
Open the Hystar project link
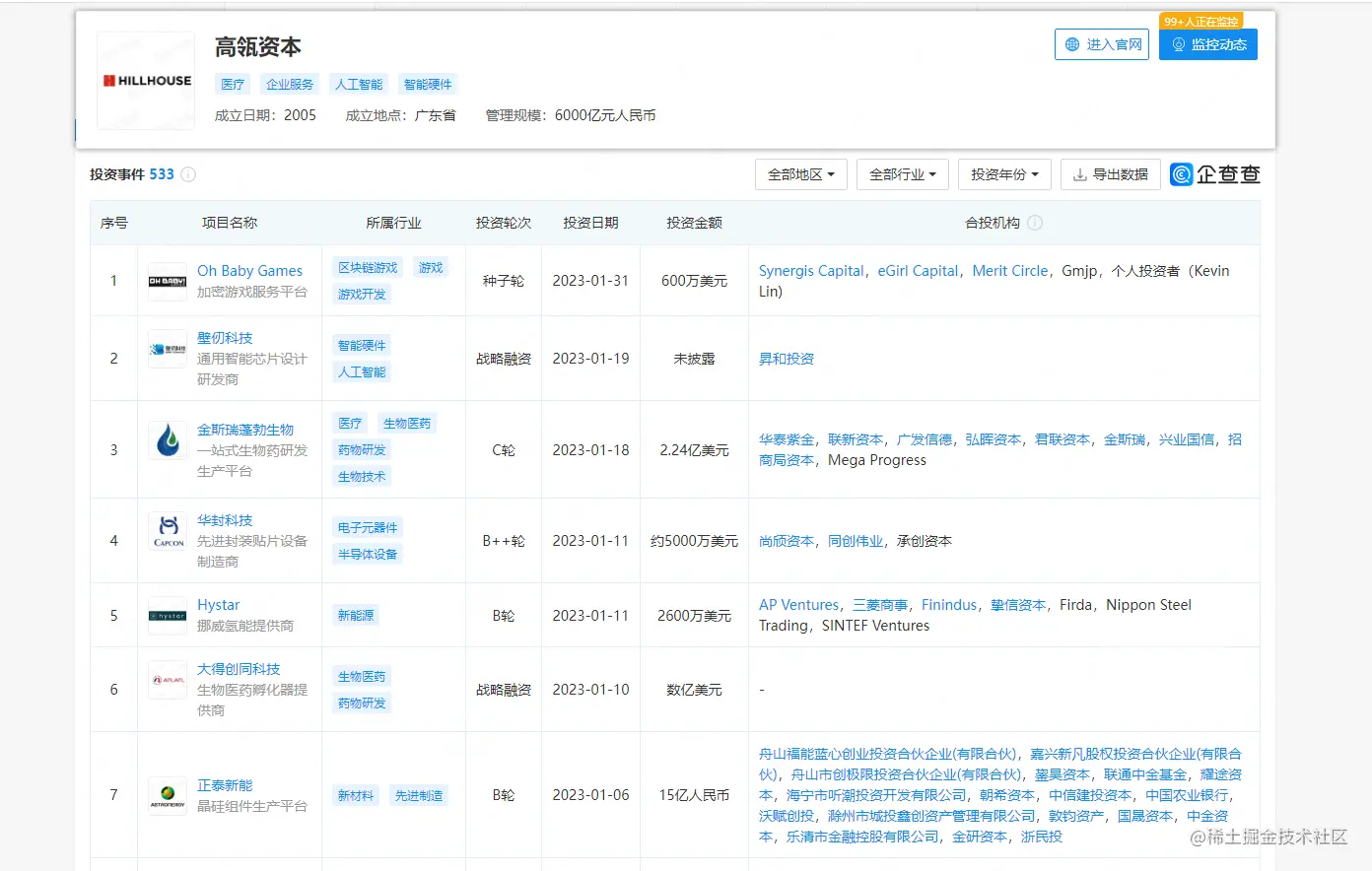[218, 605]
